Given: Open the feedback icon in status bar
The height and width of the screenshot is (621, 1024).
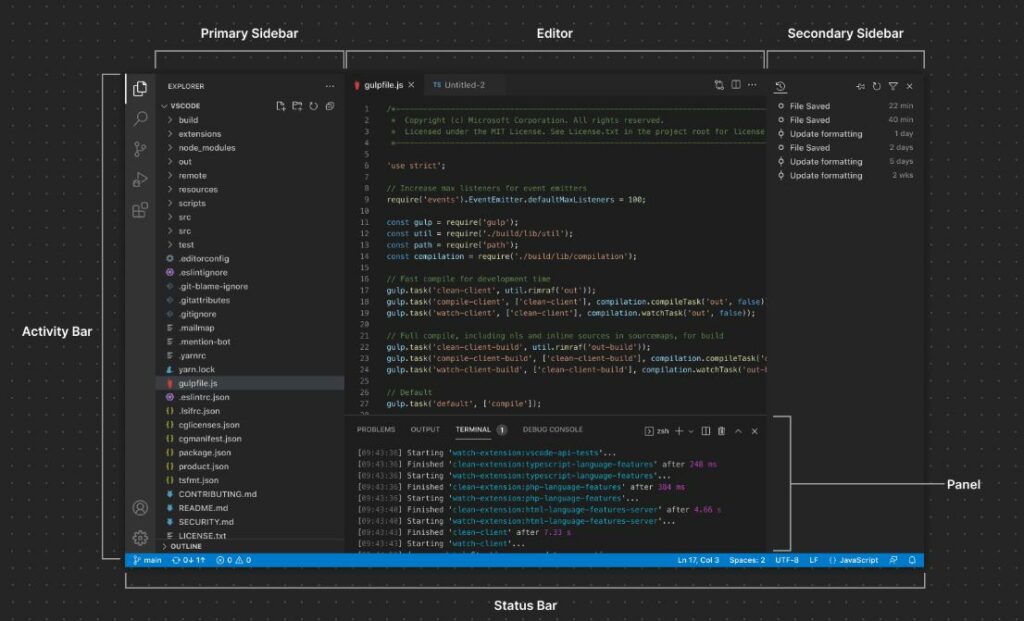Looking at the screenshot, I should [893, 560].
